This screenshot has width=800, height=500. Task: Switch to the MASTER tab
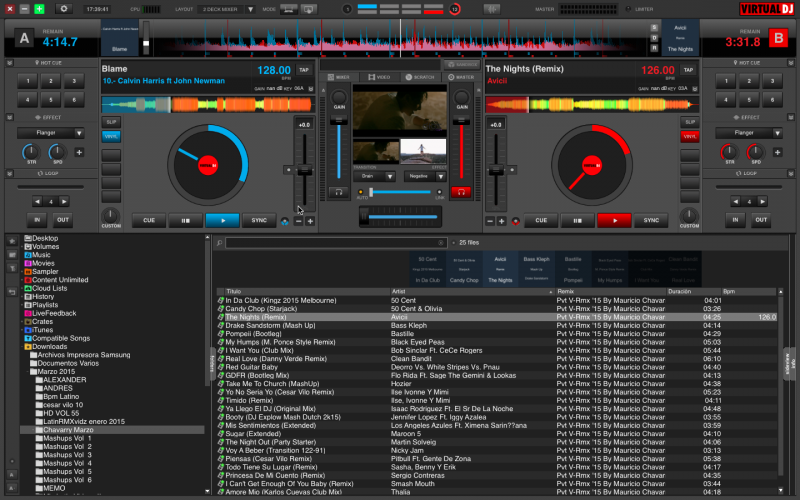[461, 77]
